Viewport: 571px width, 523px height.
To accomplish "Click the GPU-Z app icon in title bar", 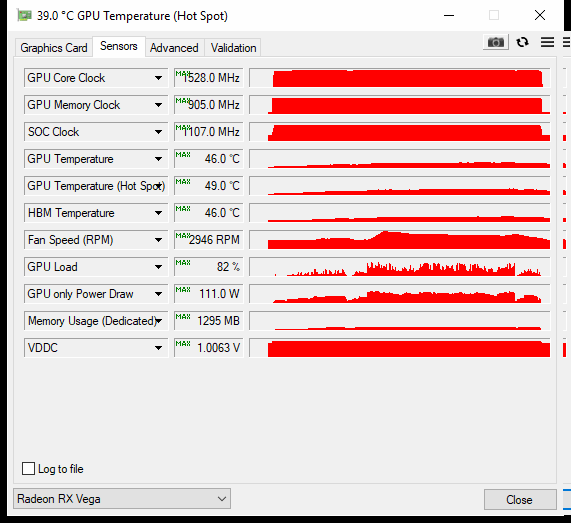I will [x=24, y=16].
